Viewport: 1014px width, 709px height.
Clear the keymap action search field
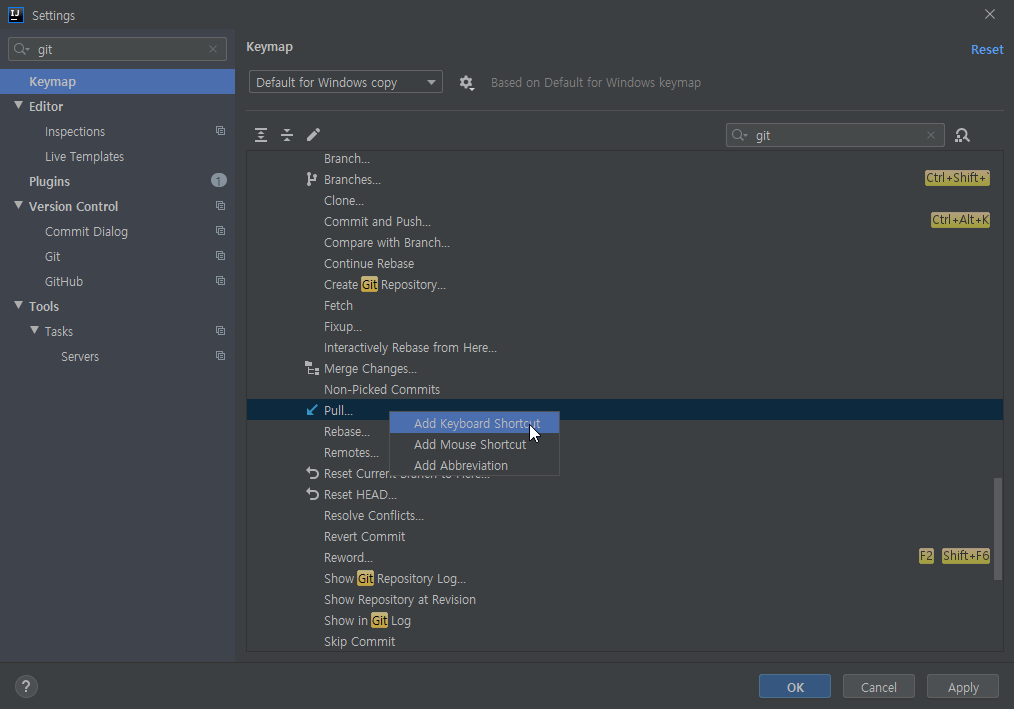click(x=931, y=135)
